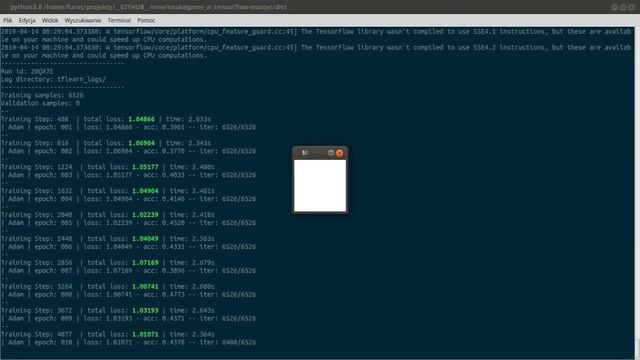Click the green loss value 1.01071
Image resolution: width=640 pixels, height=360 pixels.
coord(145,334)
